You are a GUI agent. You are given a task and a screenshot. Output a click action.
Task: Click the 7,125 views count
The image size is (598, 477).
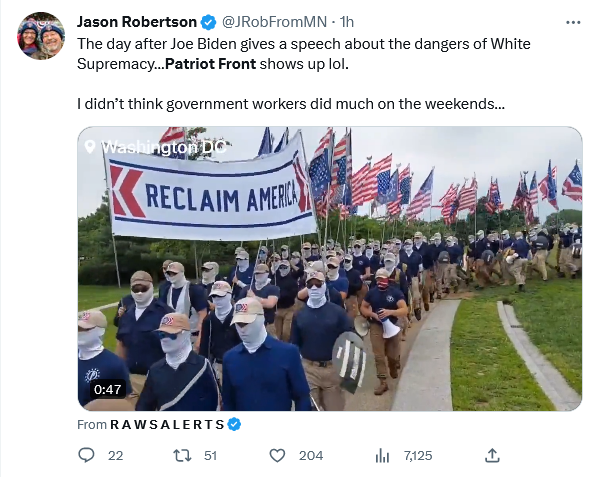click(418, 456)
